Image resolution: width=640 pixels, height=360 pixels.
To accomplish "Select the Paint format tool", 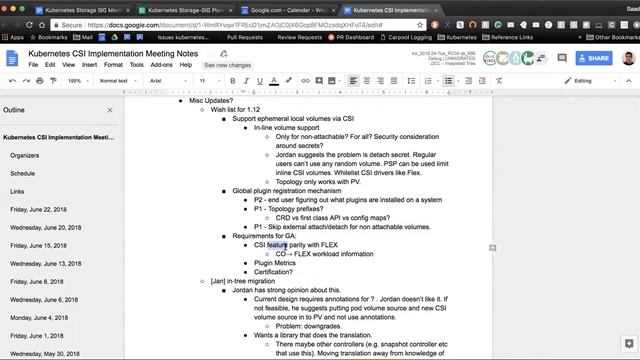I will 53,81.
